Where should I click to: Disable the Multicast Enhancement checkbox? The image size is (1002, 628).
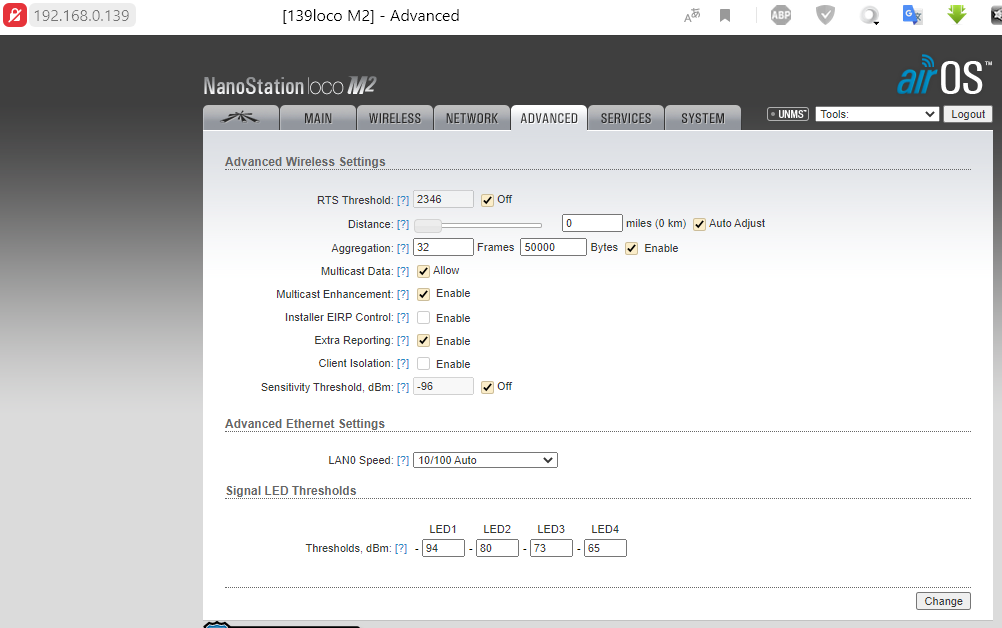pyautogui.click(x=424, y=294)
